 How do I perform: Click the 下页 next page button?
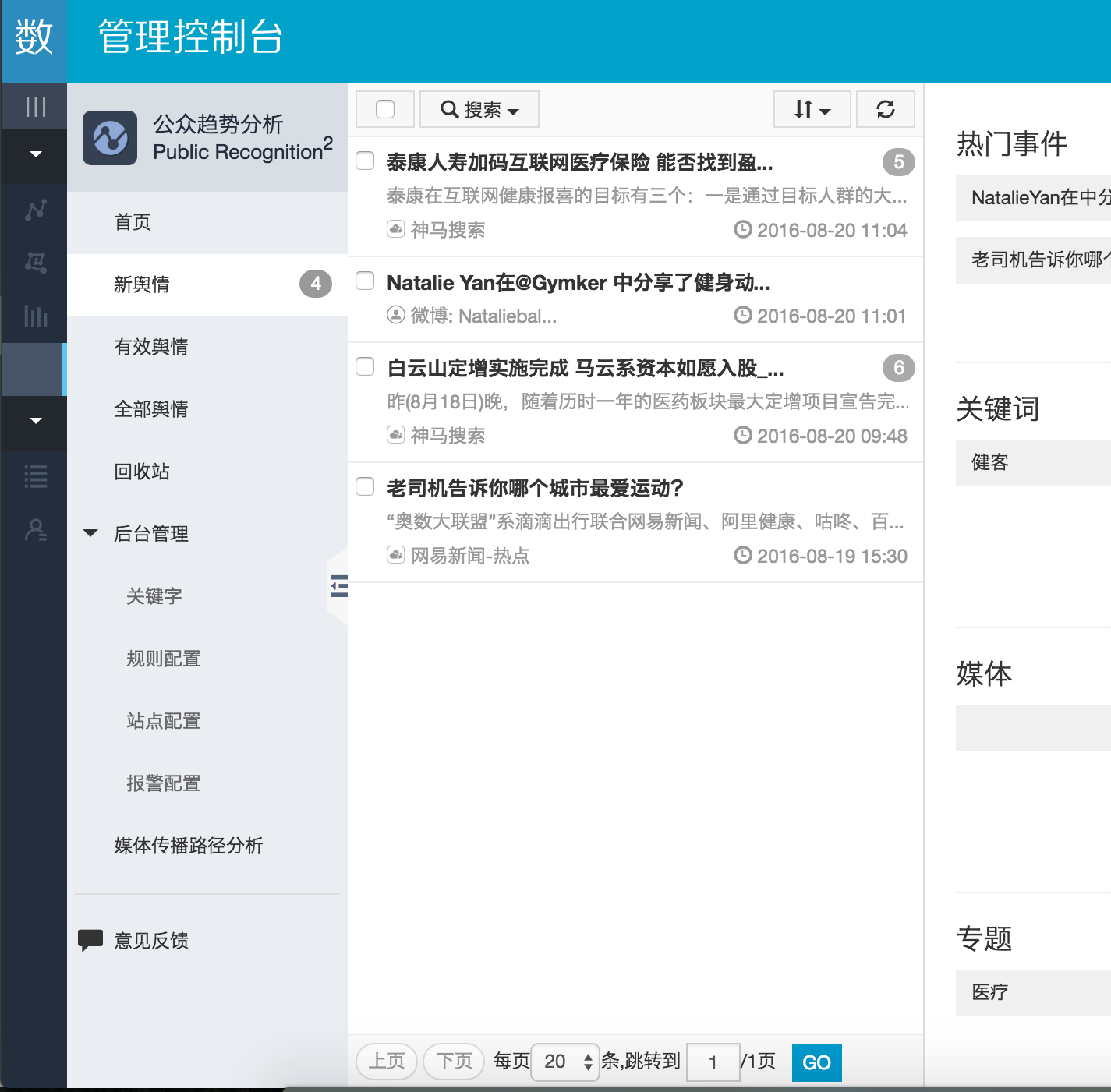(x=454, y=1062)
